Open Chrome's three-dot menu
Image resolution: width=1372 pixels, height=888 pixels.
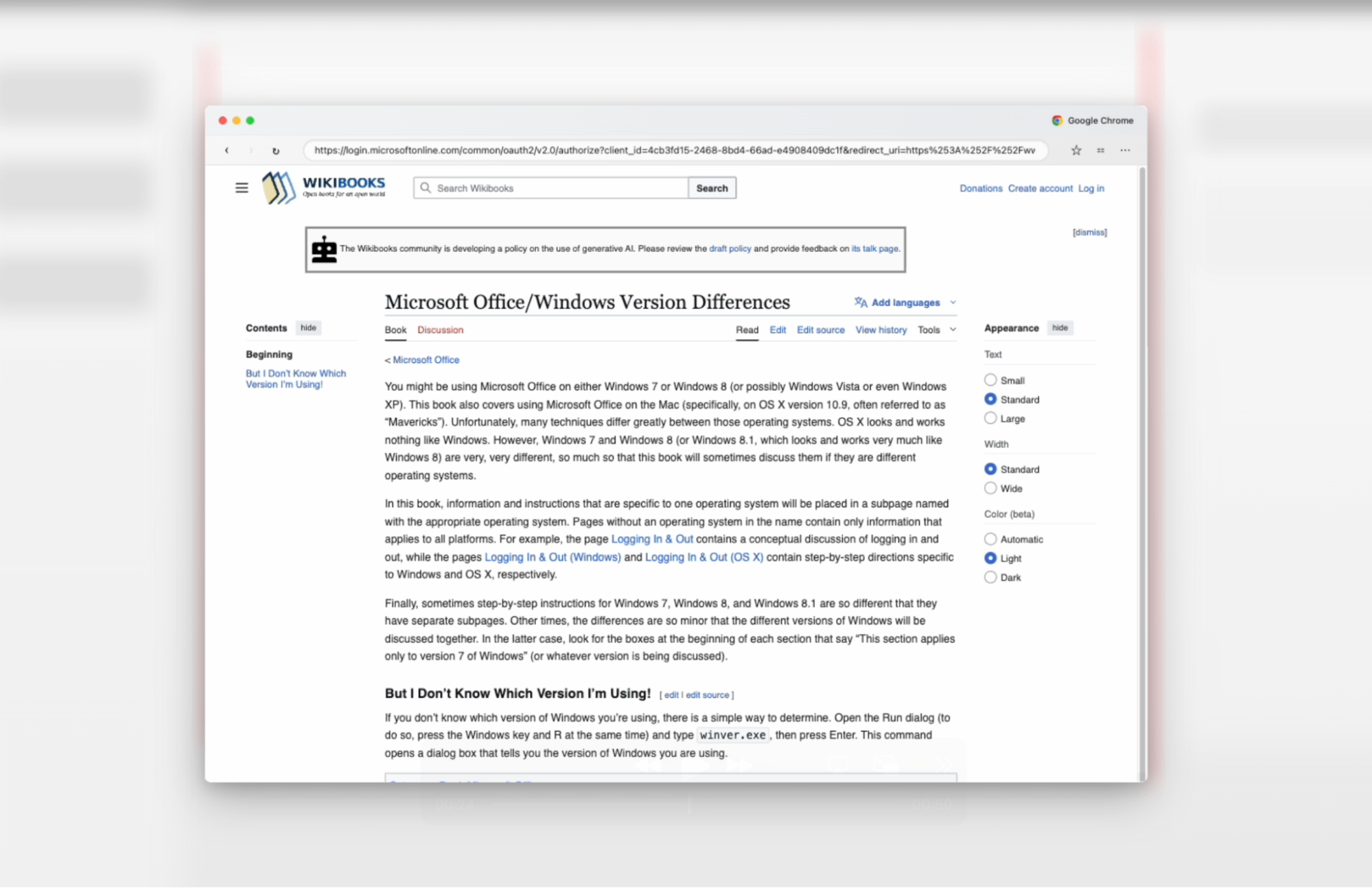click(1124, 150)
